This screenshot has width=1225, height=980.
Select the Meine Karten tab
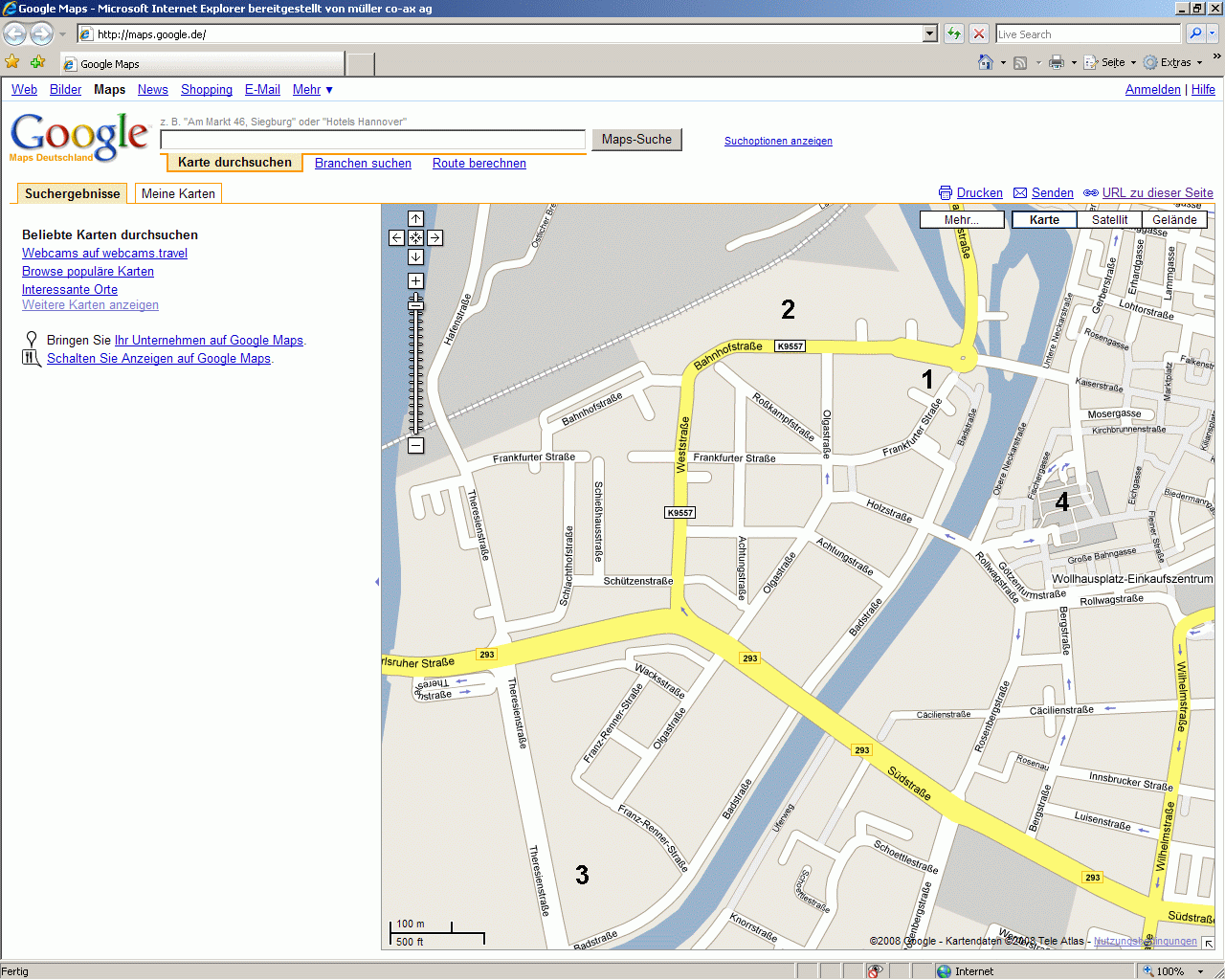coord(178,193)
